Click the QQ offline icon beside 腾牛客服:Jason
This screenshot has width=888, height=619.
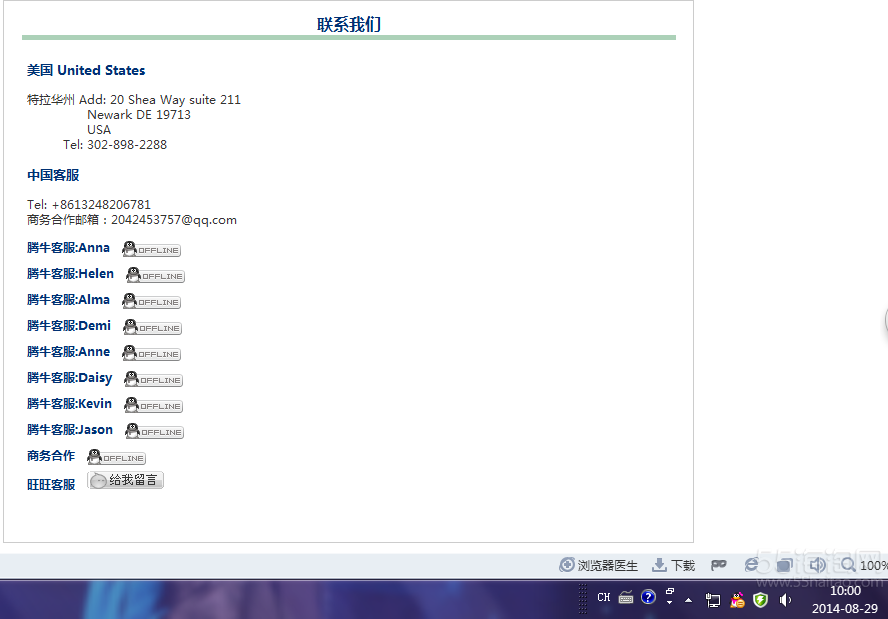pyautogui.click(x=155, y=432)
